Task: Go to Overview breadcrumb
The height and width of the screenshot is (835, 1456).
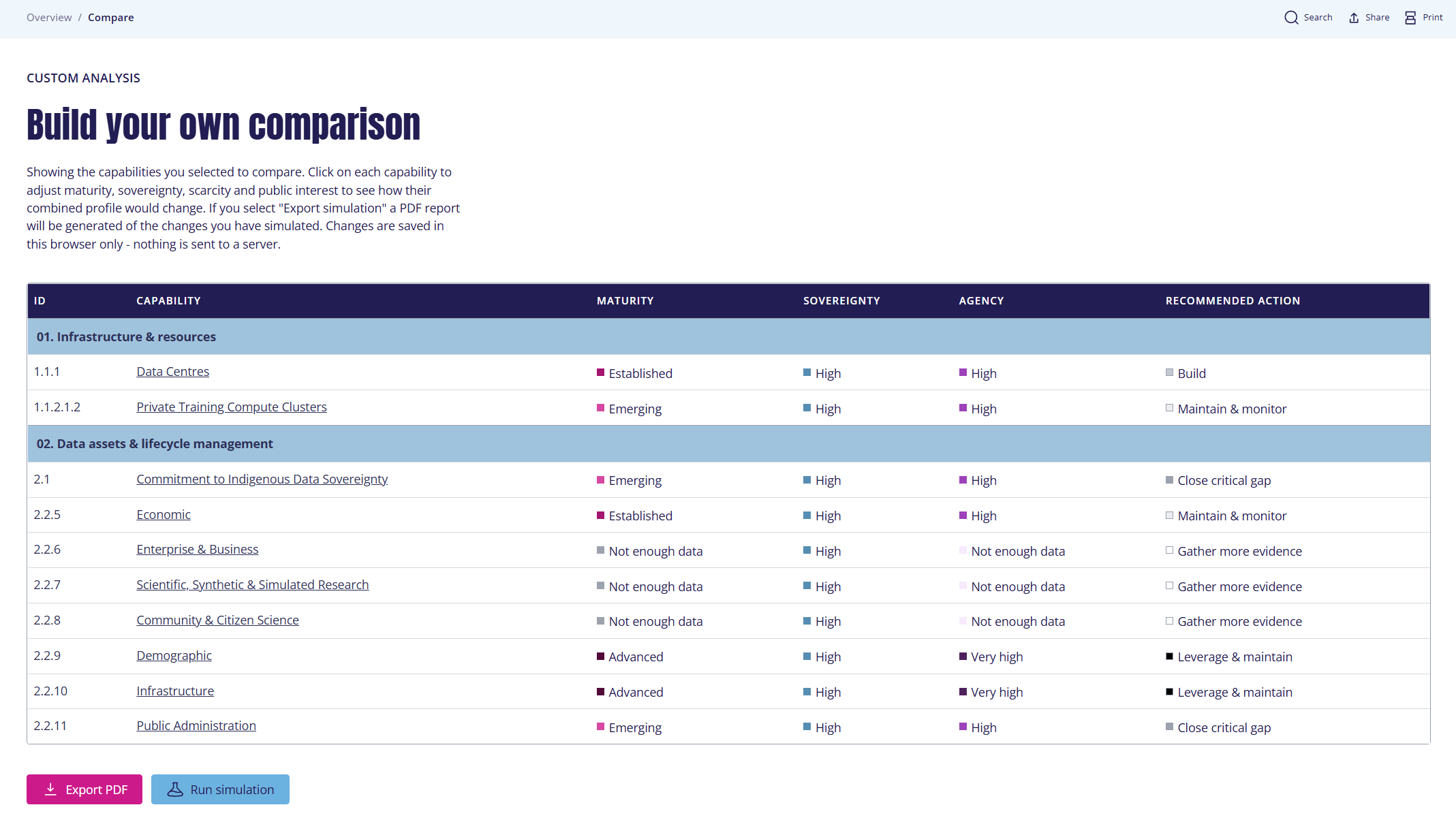Action: point(49,18)
